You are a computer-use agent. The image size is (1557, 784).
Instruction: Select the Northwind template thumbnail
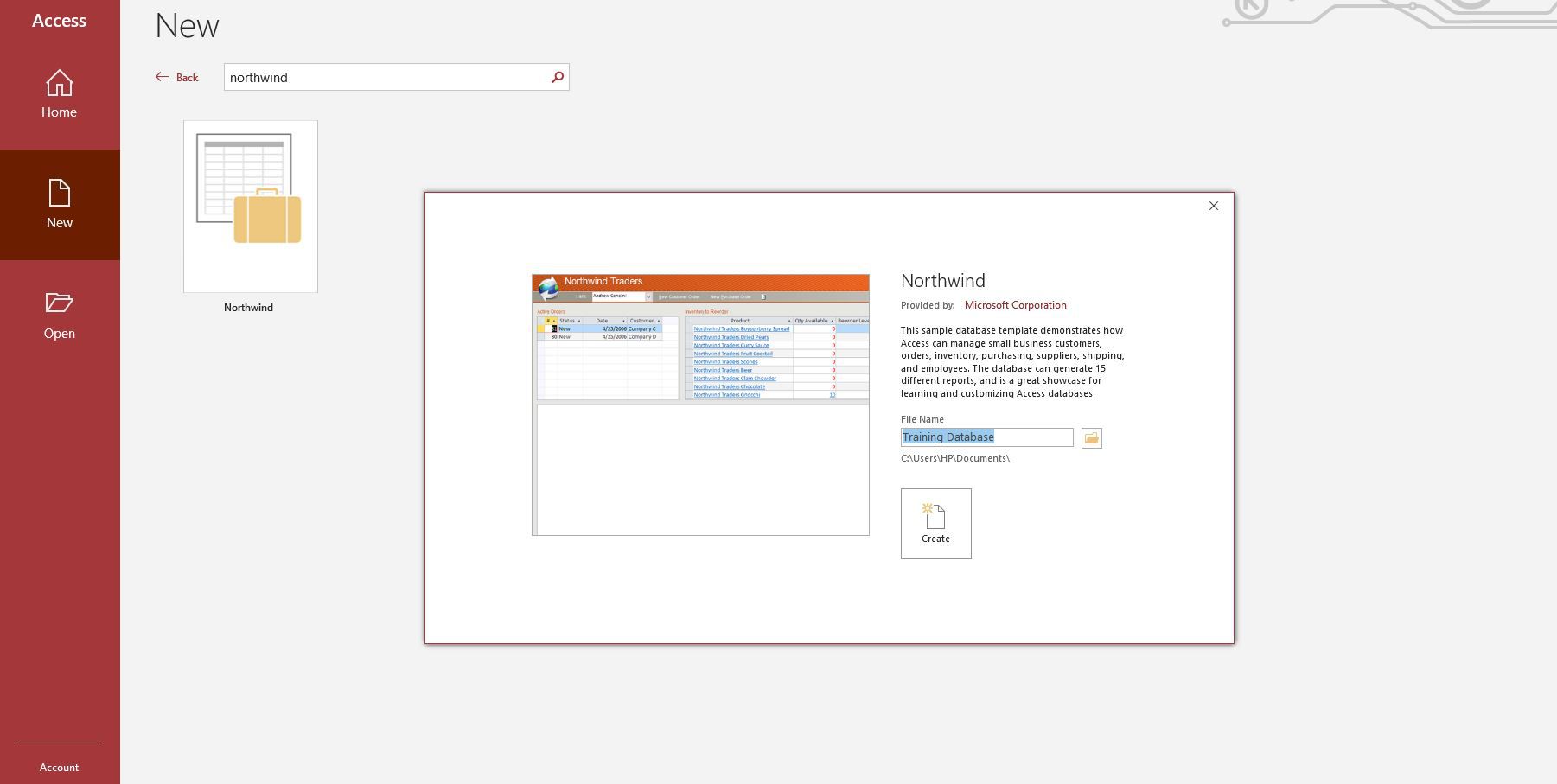251,207
